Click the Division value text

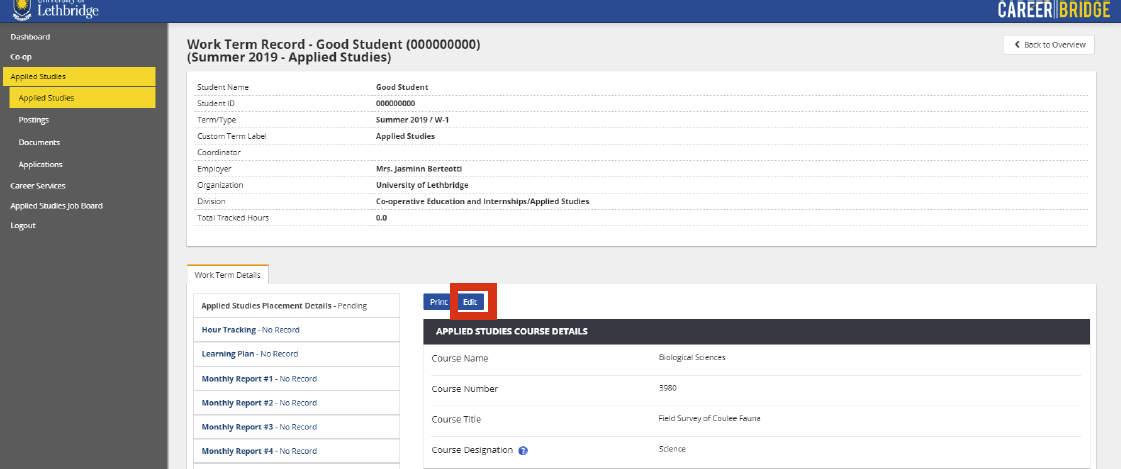click(483, 202)
